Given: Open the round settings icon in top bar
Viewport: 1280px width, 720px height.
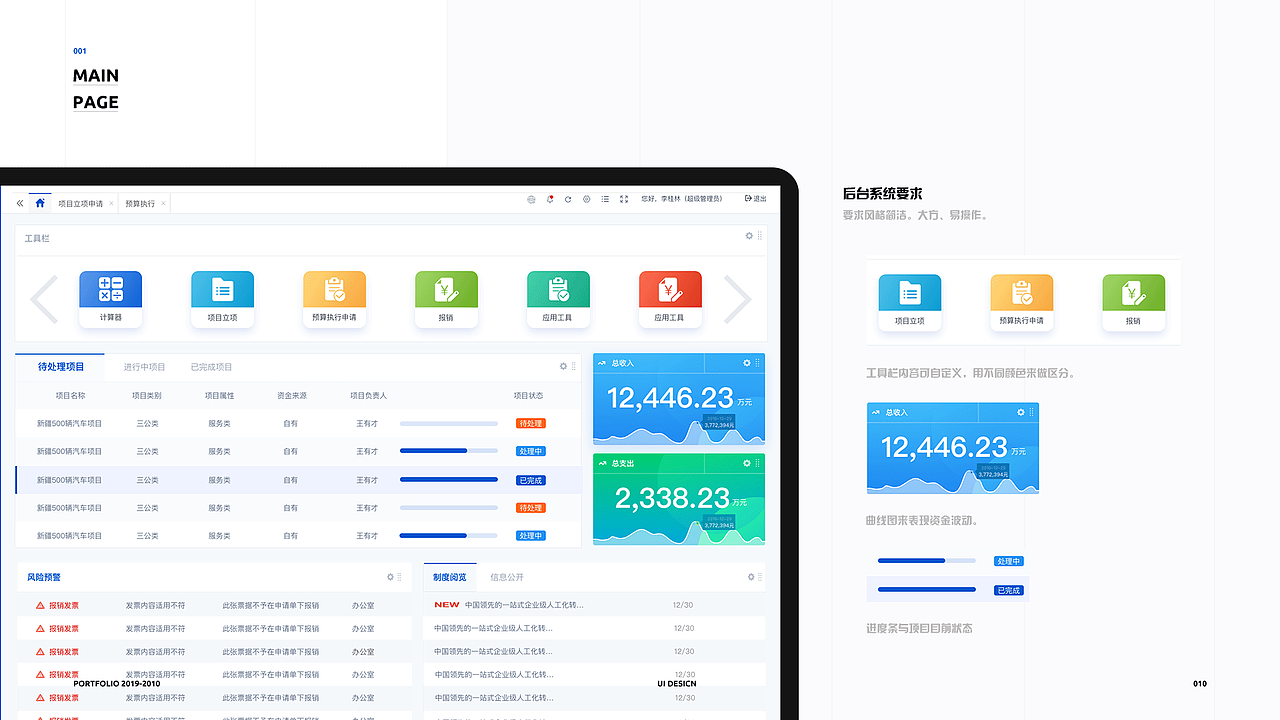Looking at the screenshot, I should (x=587, y=199).
